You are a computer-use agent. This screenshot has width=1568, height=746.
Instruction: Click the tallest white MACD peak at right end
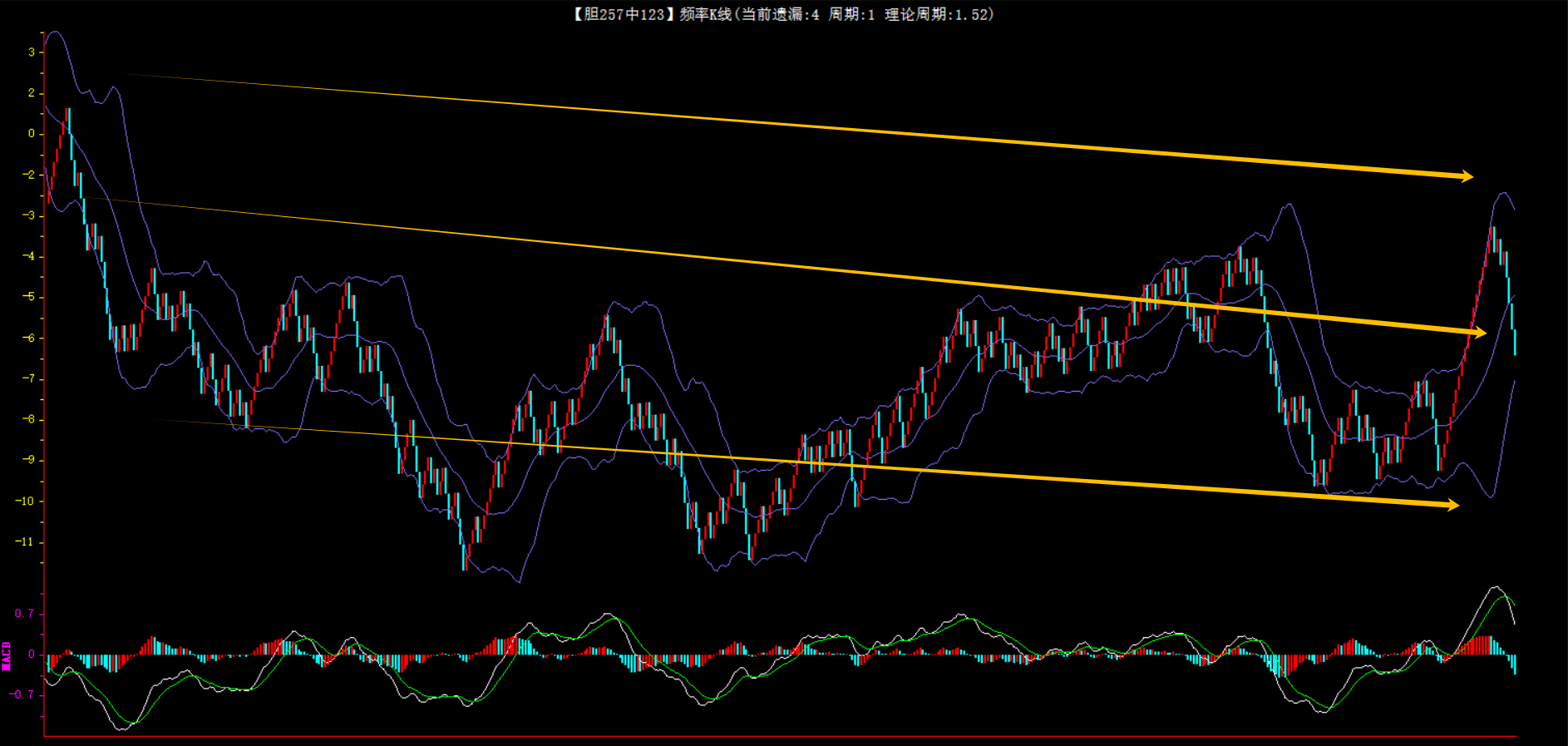click(x=1495, y=587)
